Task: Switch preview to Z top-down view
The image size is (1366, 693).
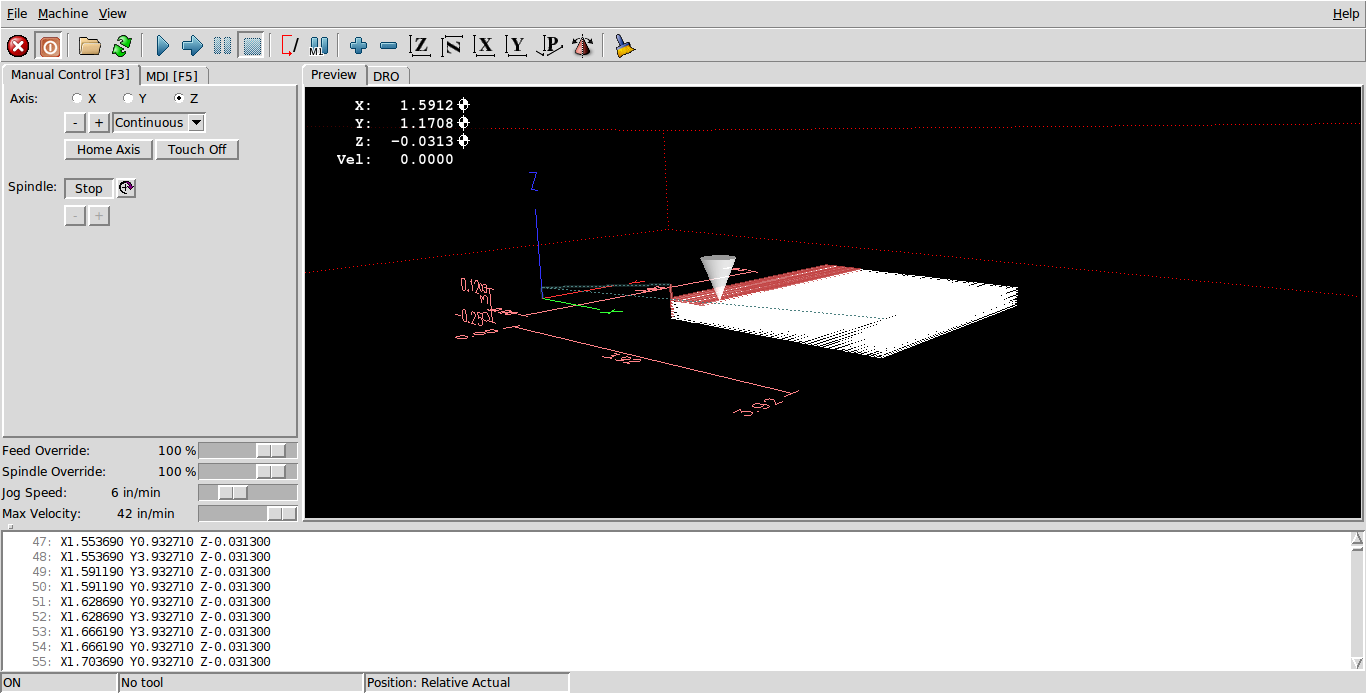Action: (x=420, y=46)
